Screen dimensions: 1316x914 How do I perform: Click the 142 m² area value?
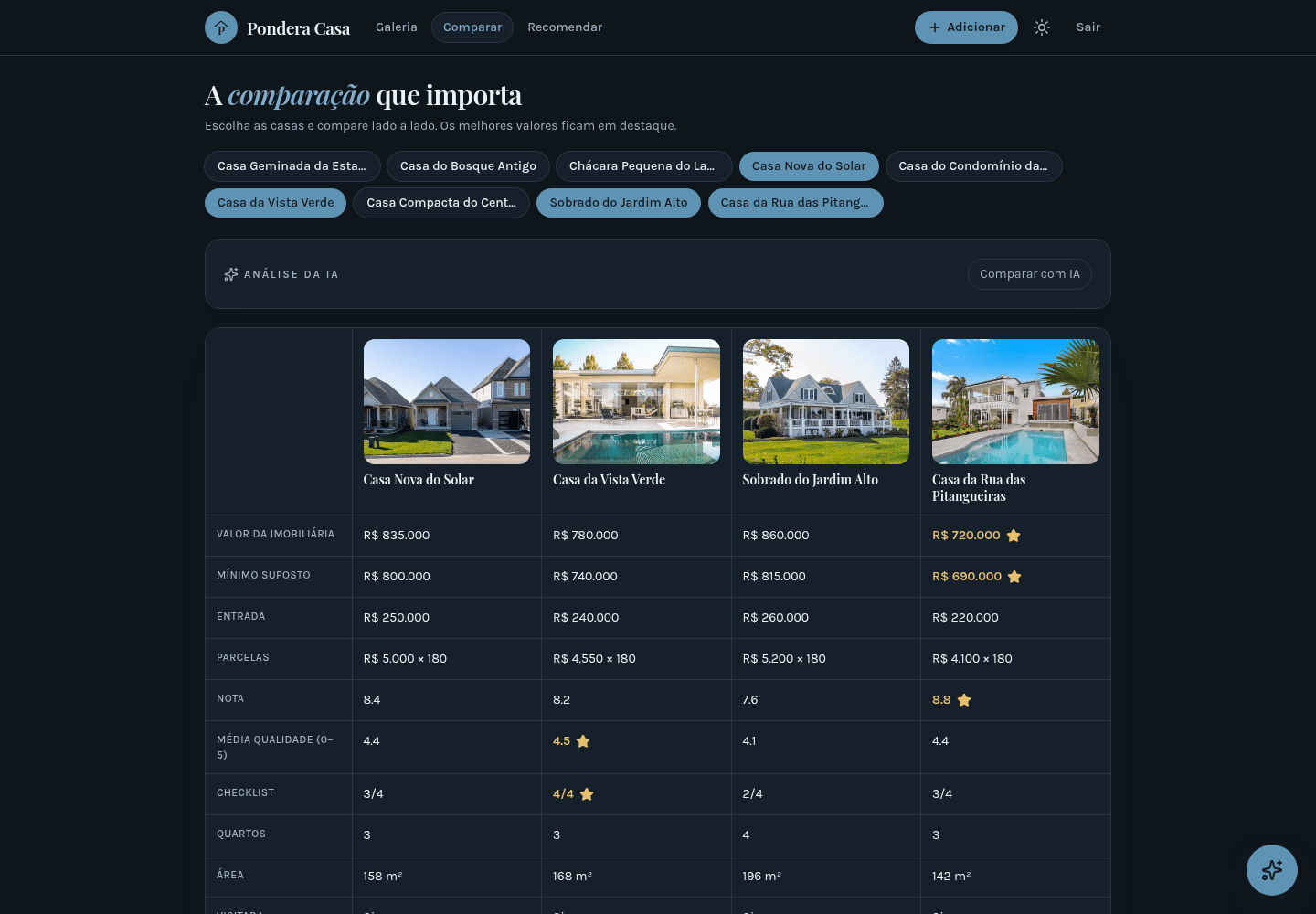[951, 877]
